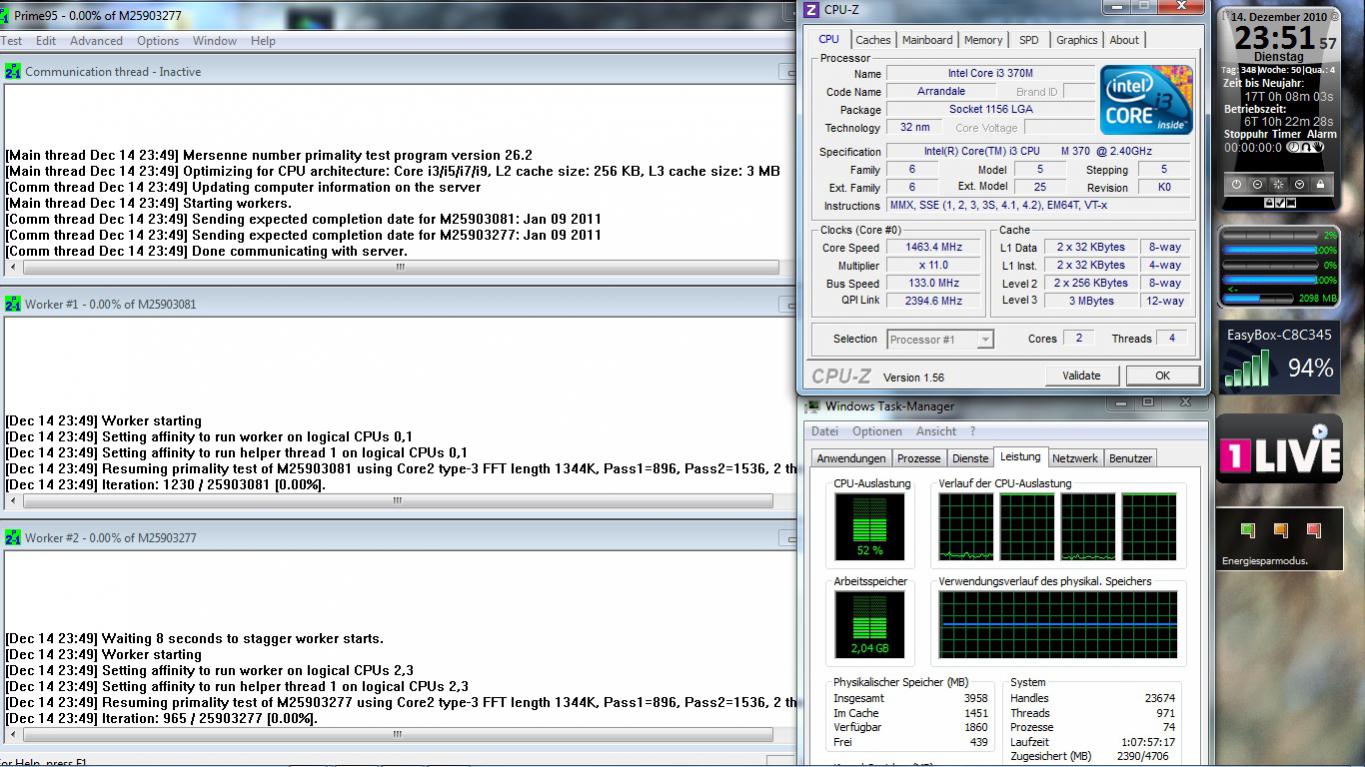Click the Worker #2 line "Iteration: 965 / 25903277"
This screenshot has height=767, width=1365.
point(162,719)
